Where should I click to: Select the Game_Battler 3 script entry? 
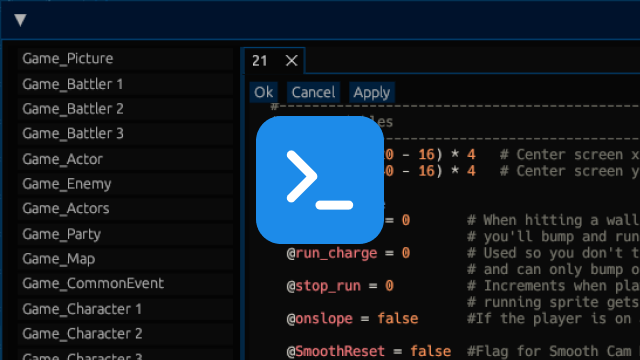coord(125,134)
